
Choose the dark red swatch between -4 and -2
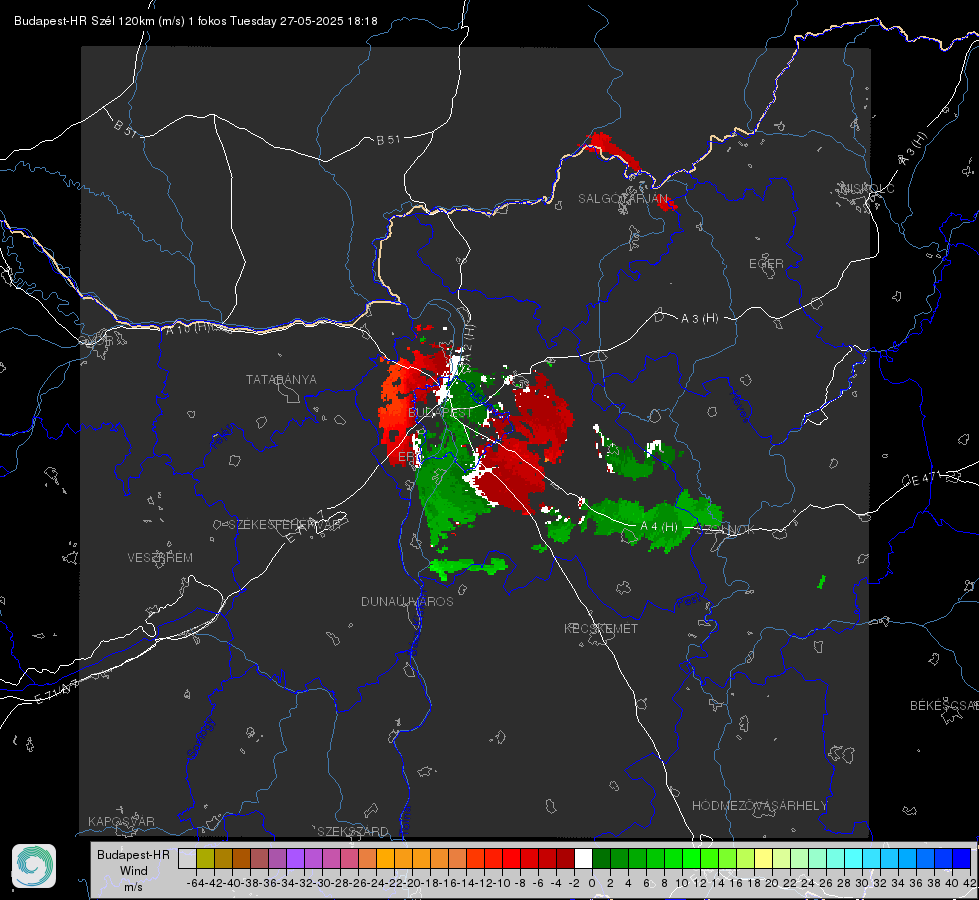[565, 858]
